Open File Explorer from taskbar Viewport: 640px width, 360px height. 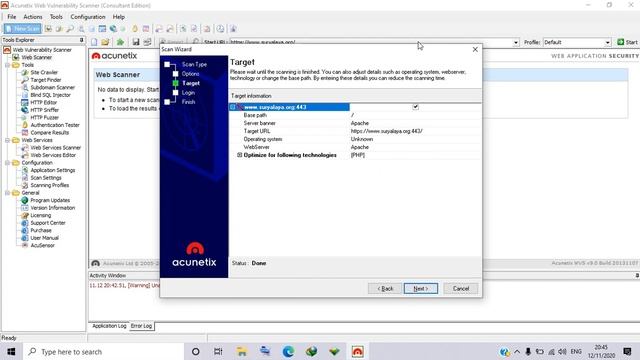[x=242, y=352]
